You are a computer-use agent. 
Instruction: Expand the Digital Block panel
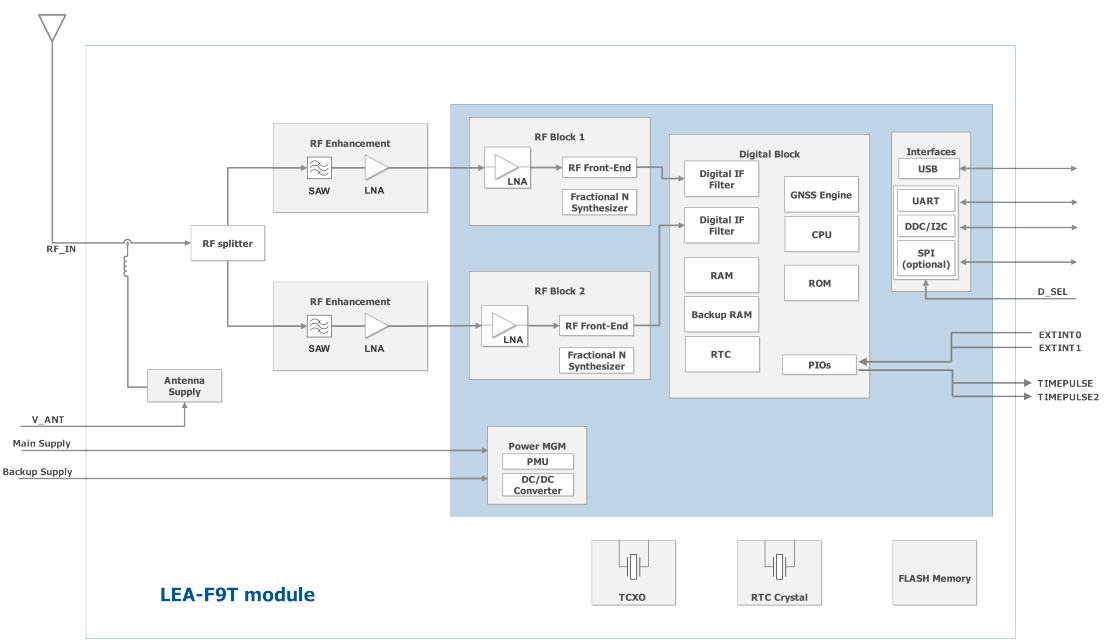[x=770, y=153]
